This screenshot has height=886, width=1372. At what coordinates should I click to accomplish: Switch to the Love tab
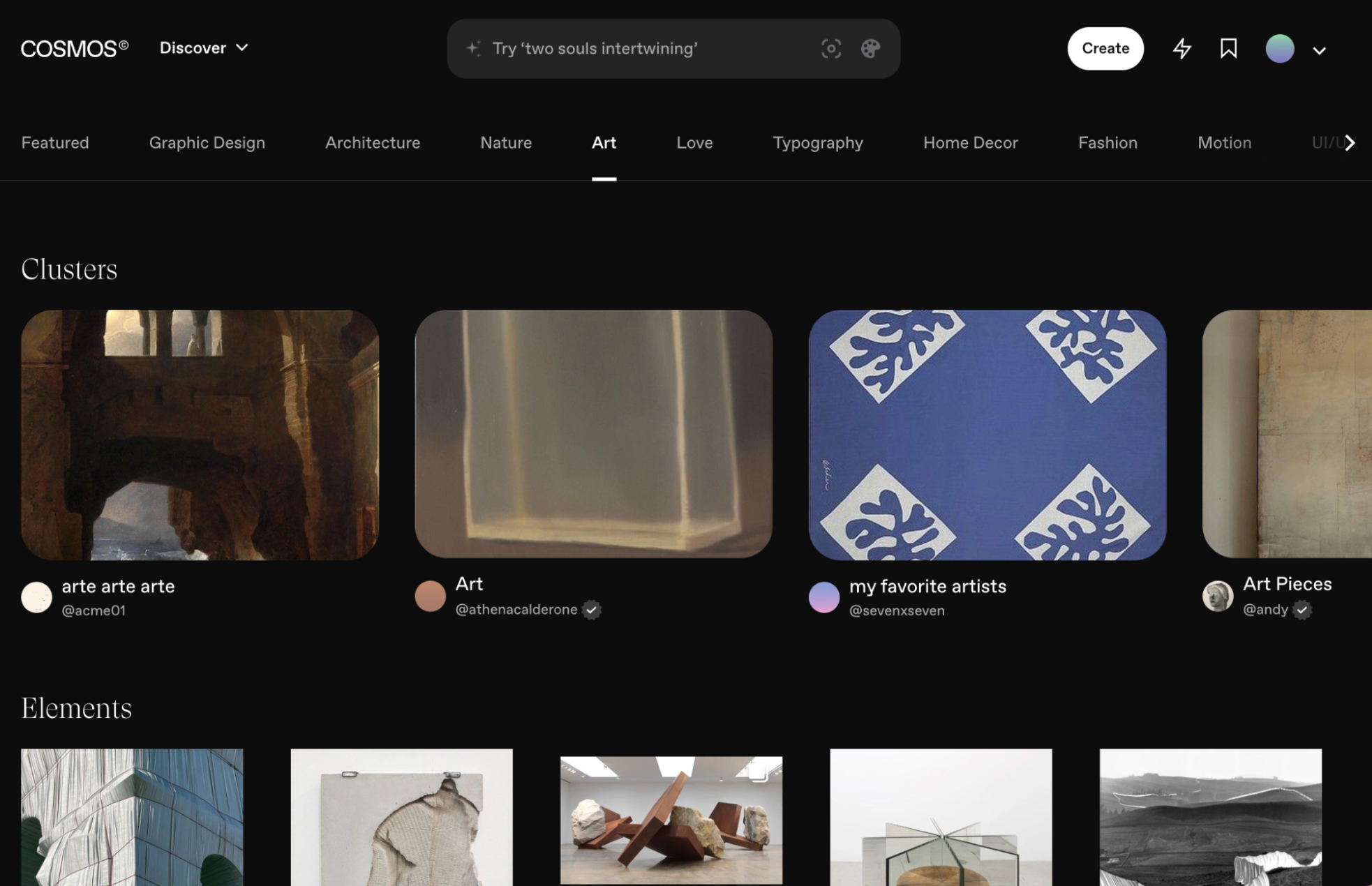(694, 142)
